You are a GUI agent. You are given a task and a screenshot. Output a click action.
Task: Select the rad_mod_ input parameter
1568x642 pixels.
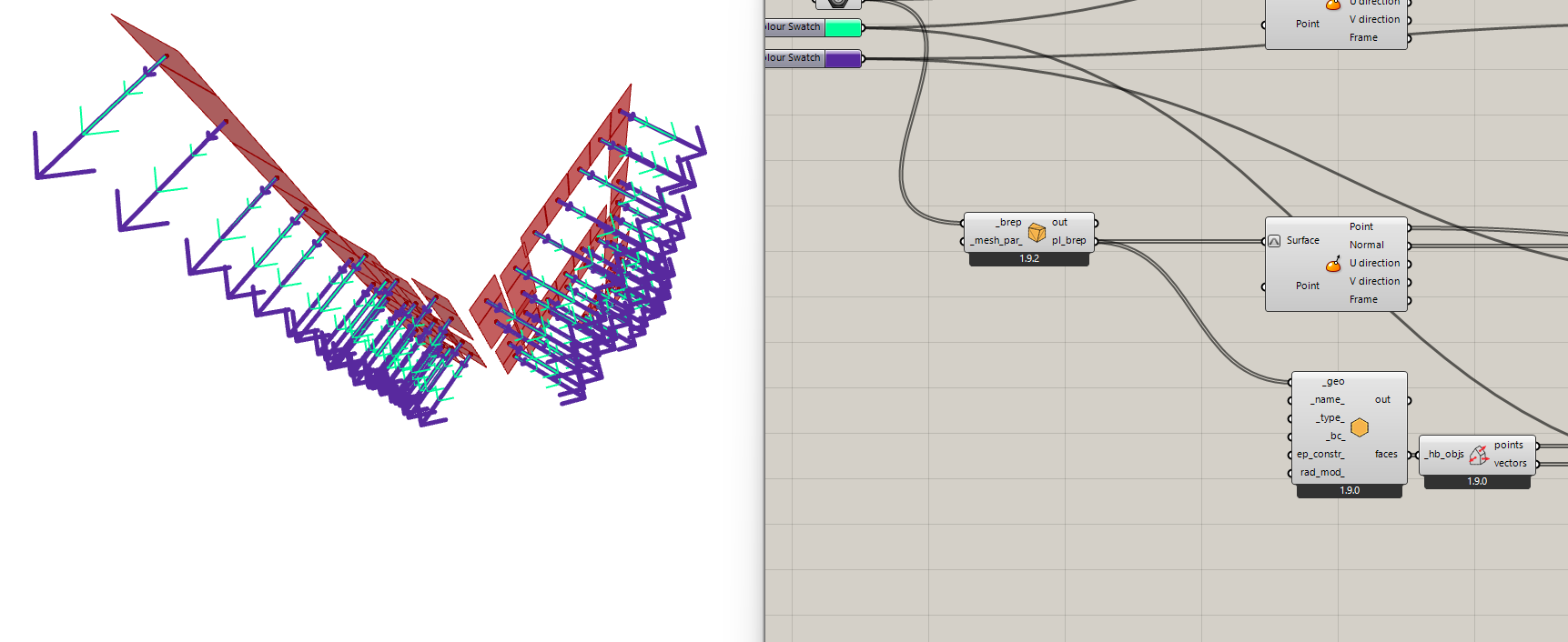point(1321,473)
